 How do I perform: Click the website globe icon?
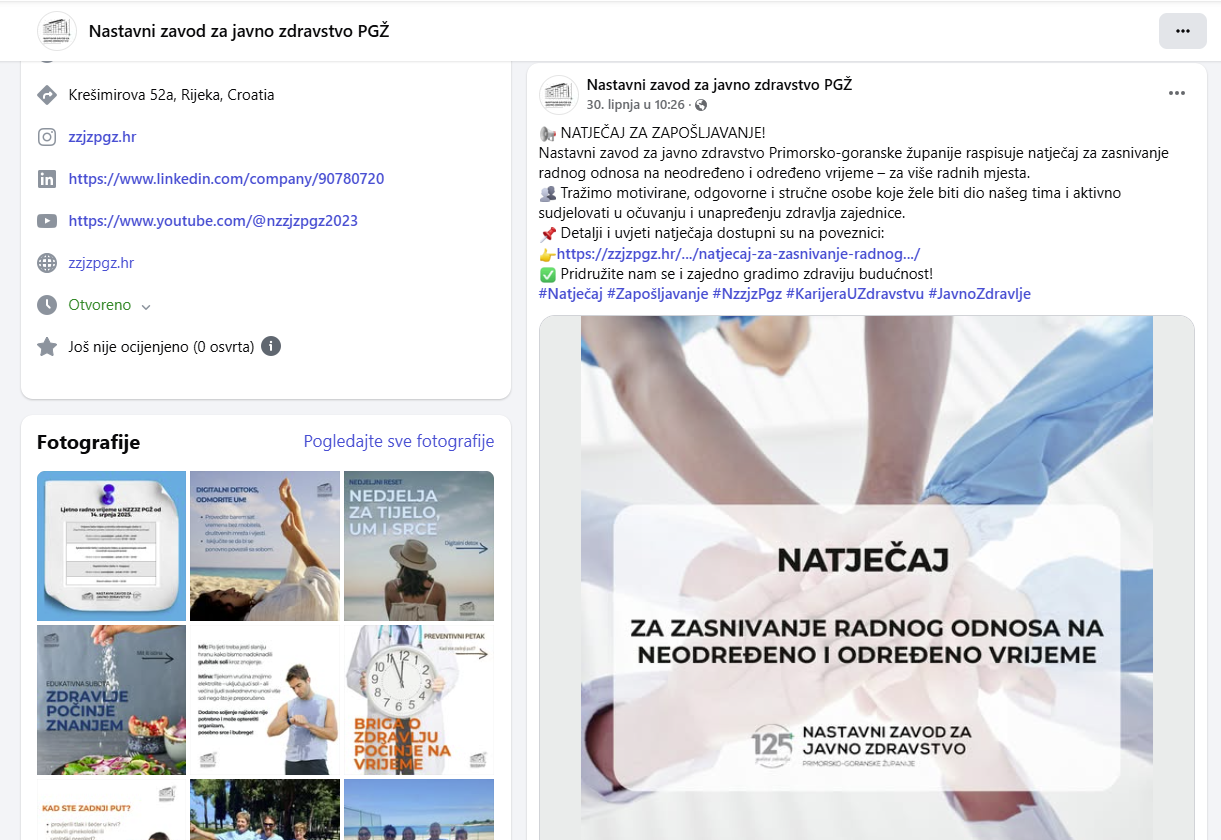click(x=46, y=263)
